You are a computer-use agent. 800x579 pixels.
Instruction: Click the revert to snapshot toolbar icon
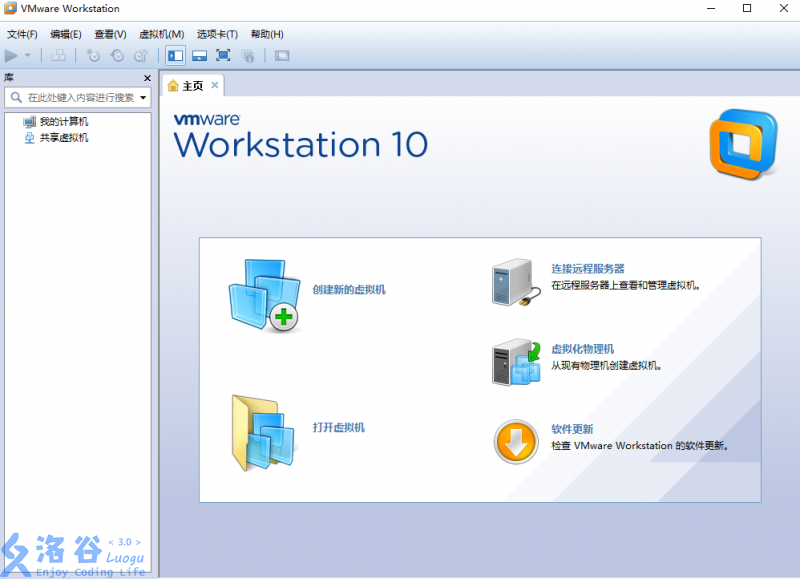coord(117,55)
